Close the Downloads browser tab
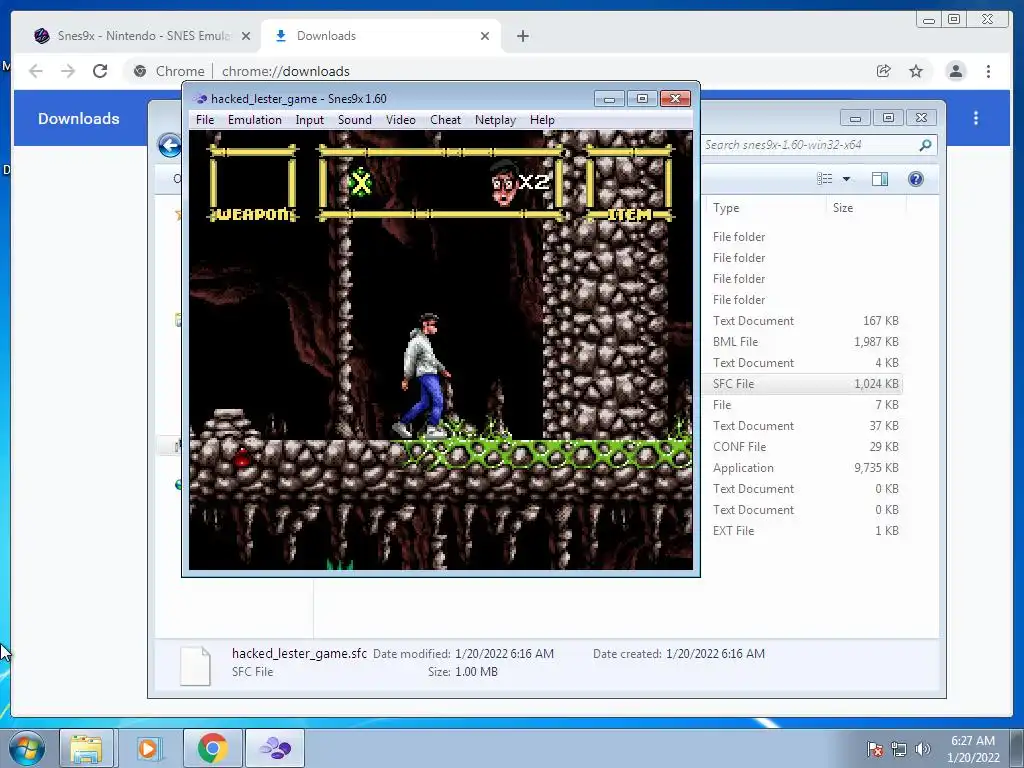The width and height of the screenshot is (1024, 768). click(485, 36)
